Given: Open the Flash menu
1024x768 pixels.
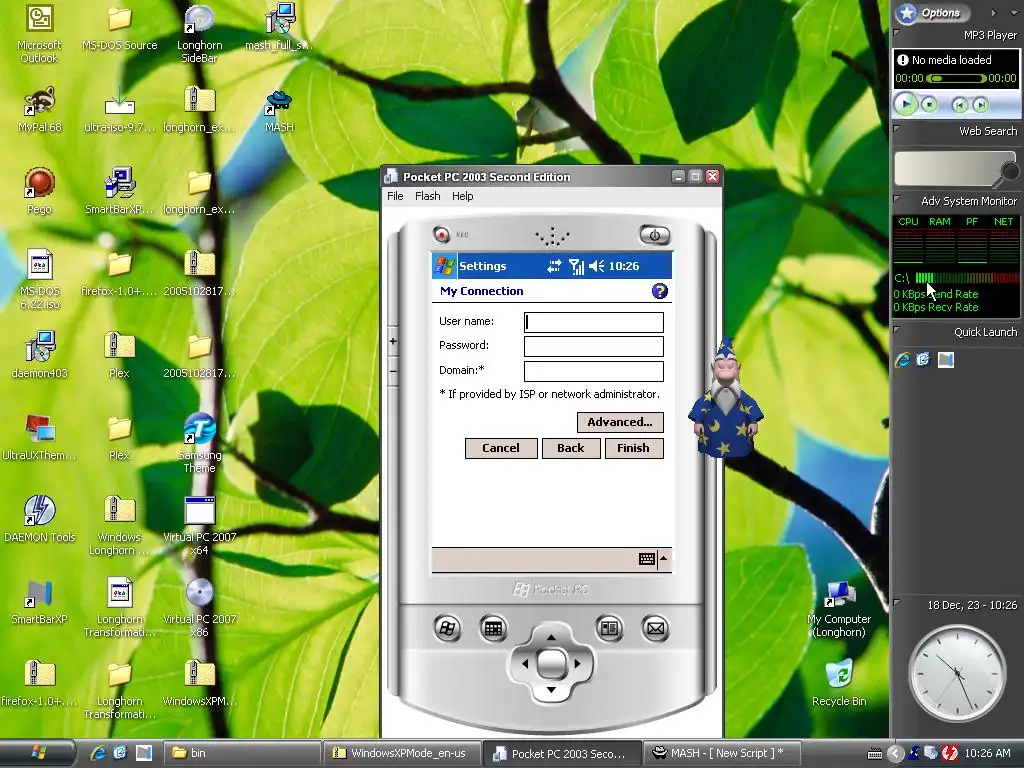Looking at the screenshot, I should (x=428, y=196).
